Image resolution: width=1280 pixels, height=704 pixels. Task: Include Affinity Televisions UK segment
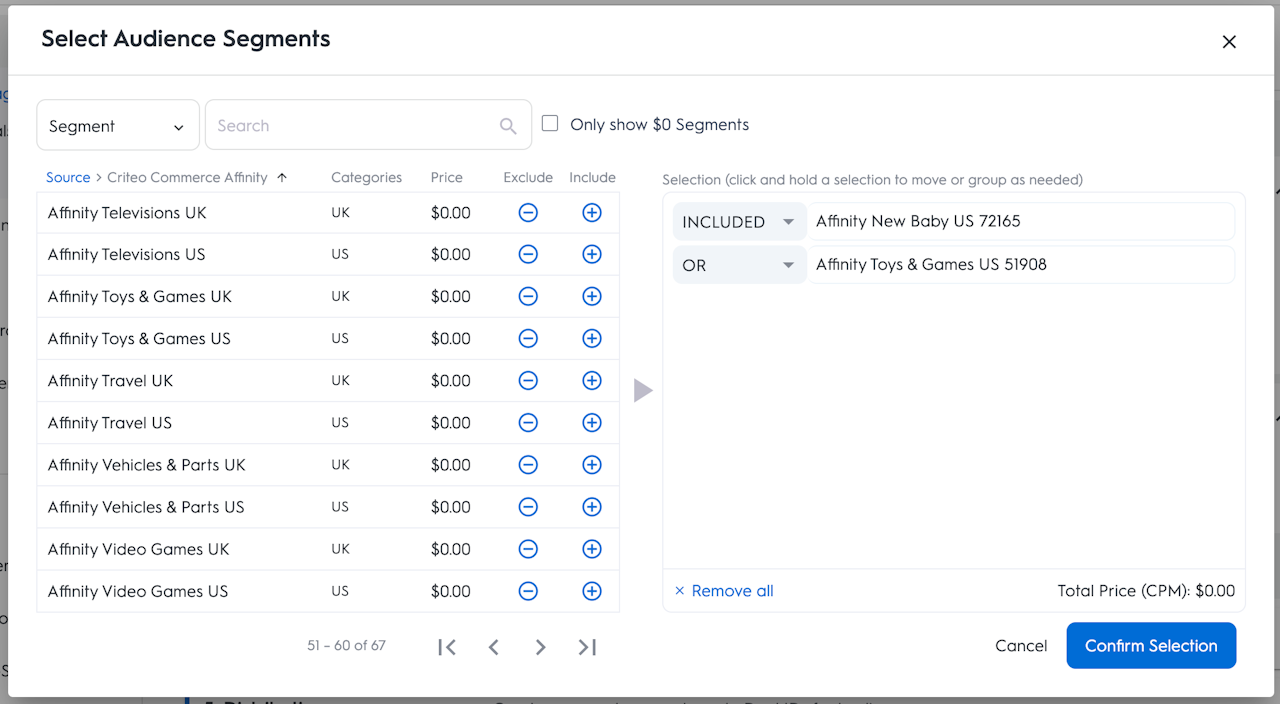coord(592,213)
